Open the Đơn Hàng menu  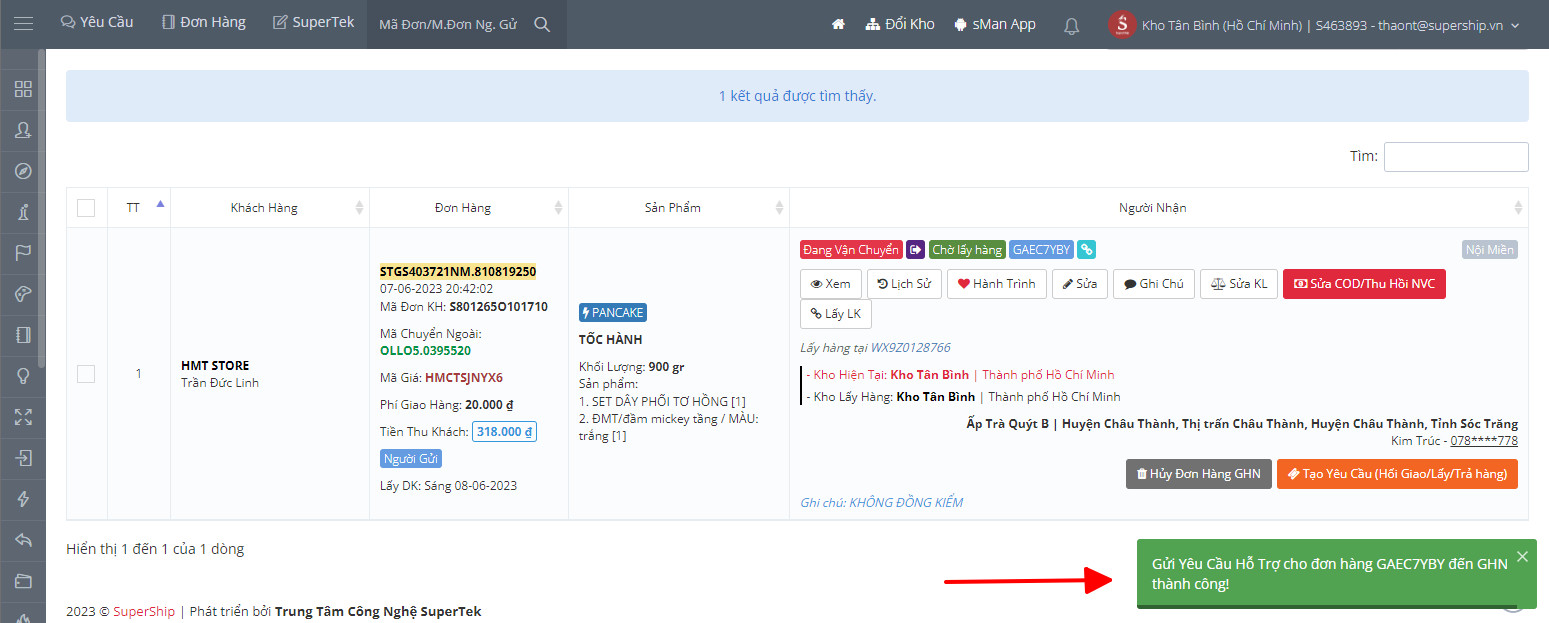[204, 22]
